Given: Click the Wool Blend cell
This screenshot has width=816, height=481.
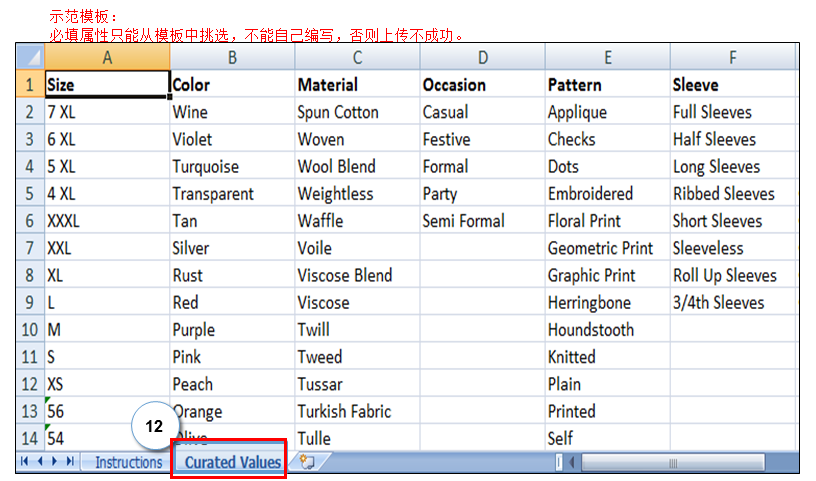Looking at the screenshot, I should pyautogui.click(x=358, y=166).
